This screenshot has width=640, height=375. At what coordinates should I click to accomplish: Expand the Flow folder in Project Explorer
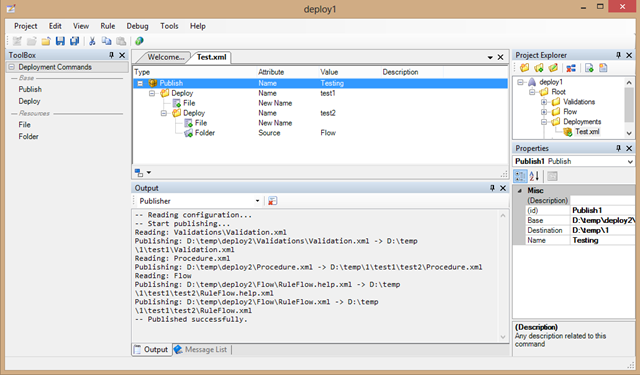(x=544, y=112)
